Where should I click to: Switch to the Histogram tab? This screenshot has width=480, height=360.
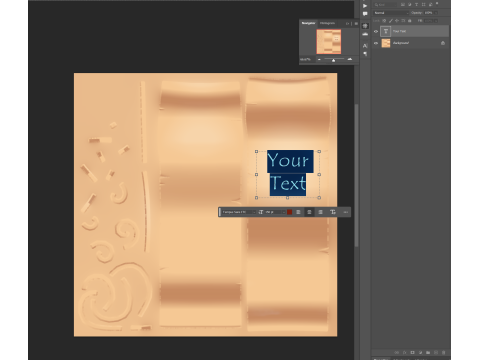tap(327, 23)
